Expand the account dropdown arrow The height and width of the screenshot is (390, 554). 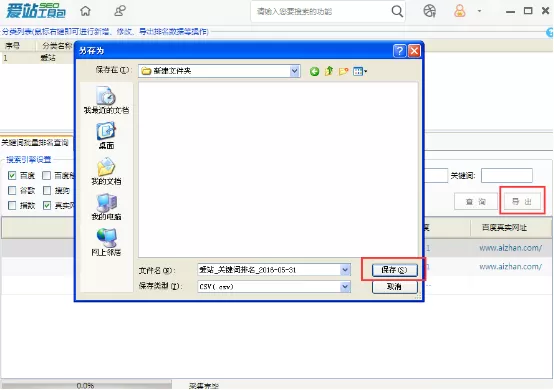click(479, 11)
